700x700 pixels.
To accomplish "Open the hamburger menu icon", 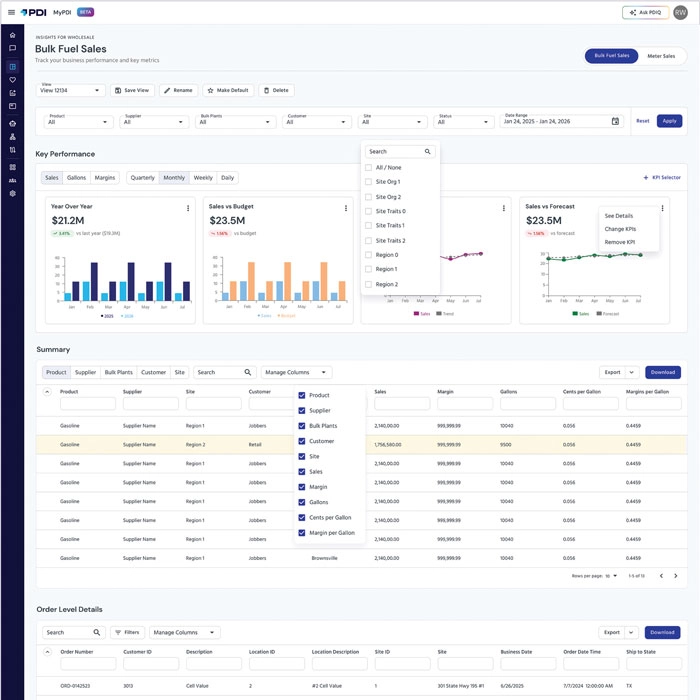I will (12, 12).
